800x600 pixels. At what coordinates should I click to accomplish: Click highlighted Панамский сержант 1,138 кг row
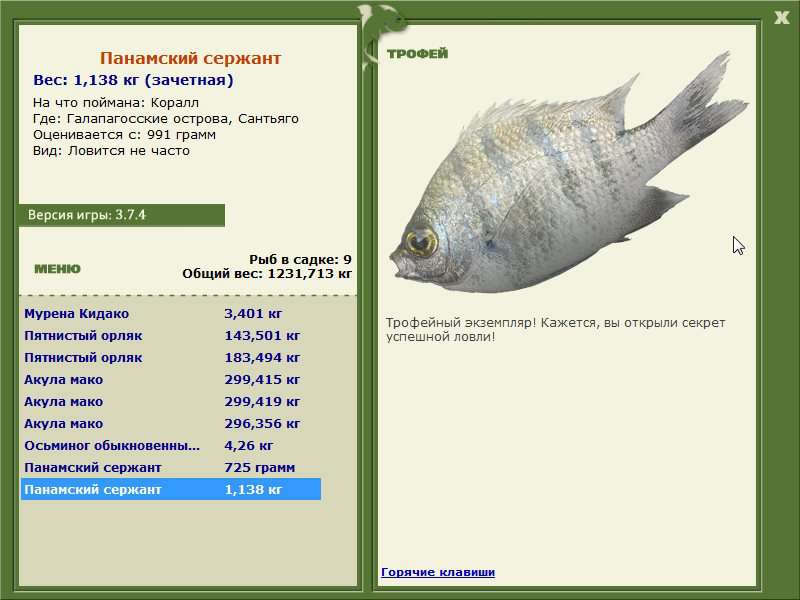click(x=170, y=489)
